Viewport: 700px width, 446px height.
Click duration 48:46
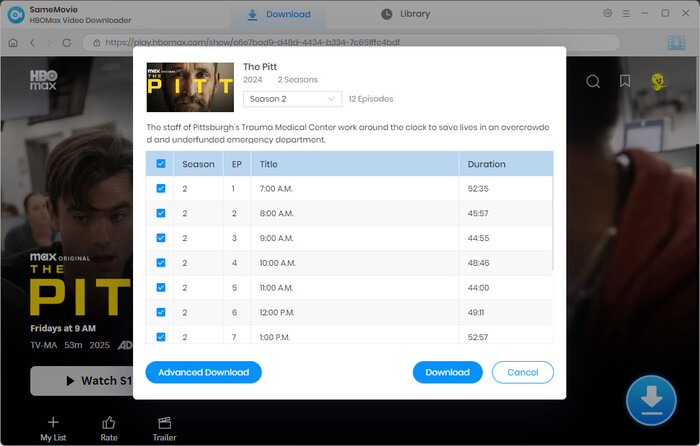click(x=479, y=263)
